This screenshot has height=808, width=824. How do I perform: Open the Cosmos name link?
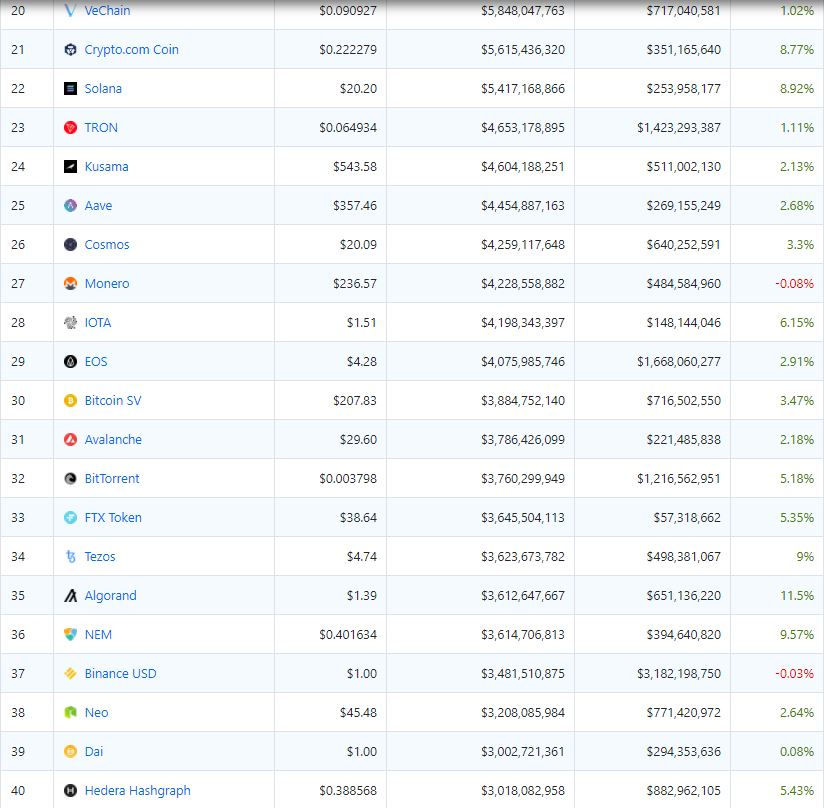tap(107, 244)
